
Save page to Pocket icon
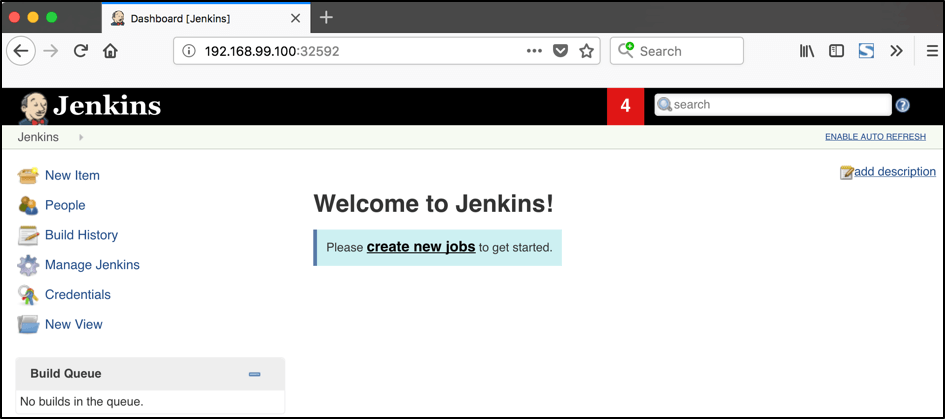(x=560, y=51)
